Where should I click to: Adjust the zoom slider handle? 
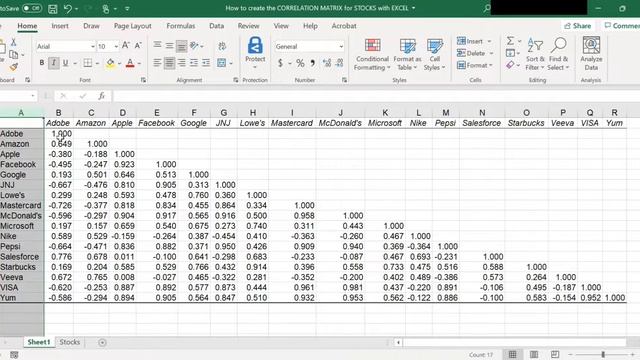point(603,355)
